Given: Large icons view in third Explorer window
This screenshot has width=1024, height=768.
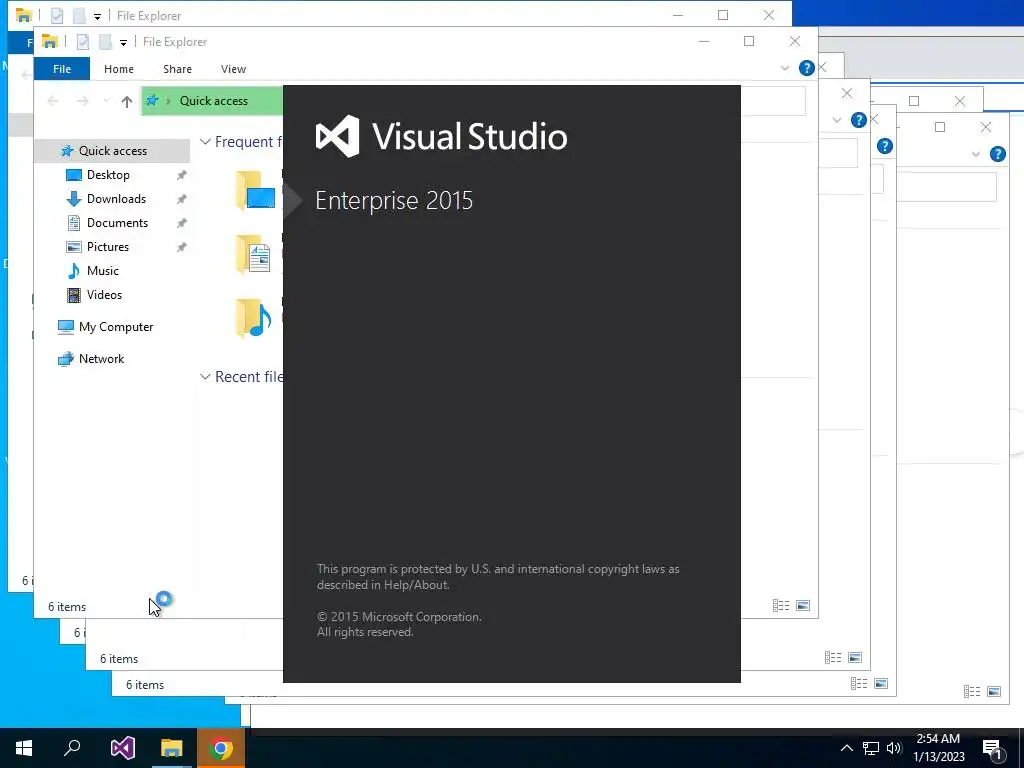Looking at the screenshot, I should pyautogui.click(x=881, y=684).
